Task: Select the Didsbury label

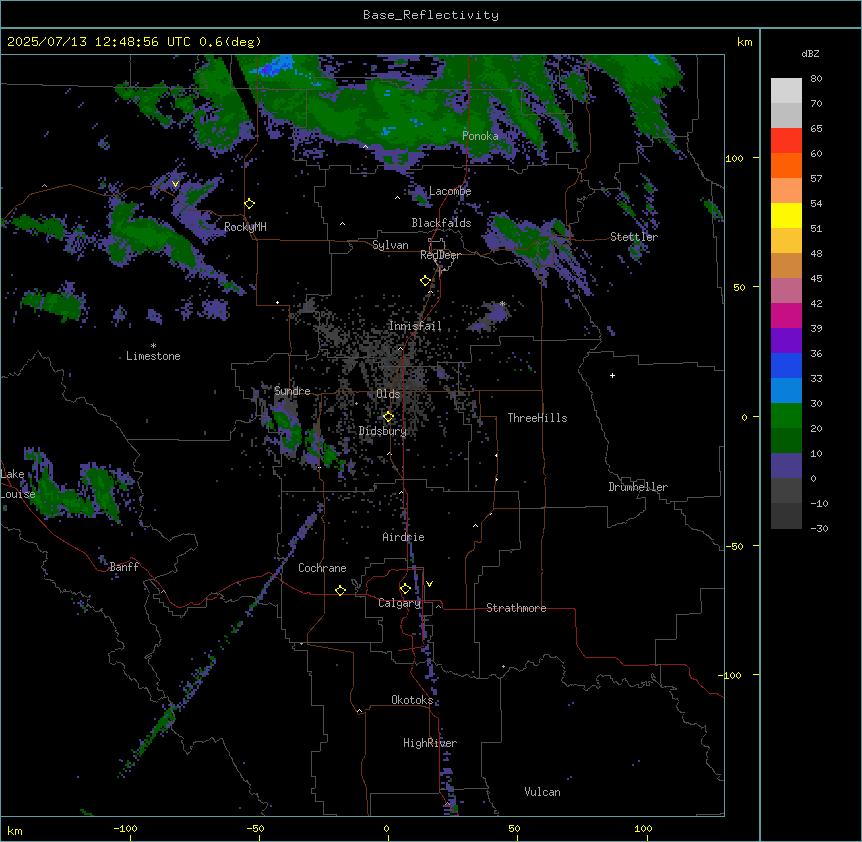Action: click(383, 431)
